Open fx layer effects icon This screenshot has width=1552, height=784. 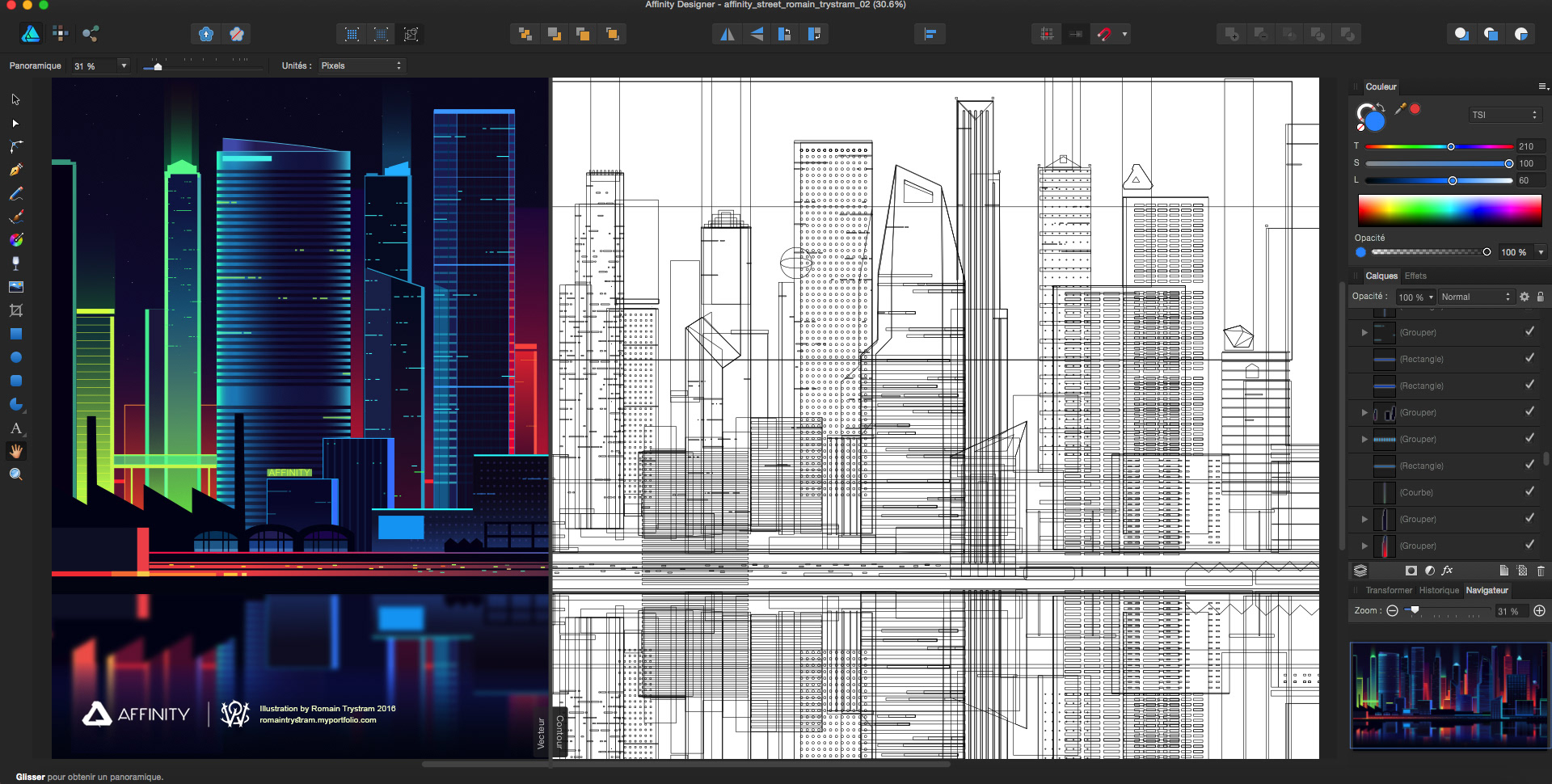click(x=1447, y=571)
